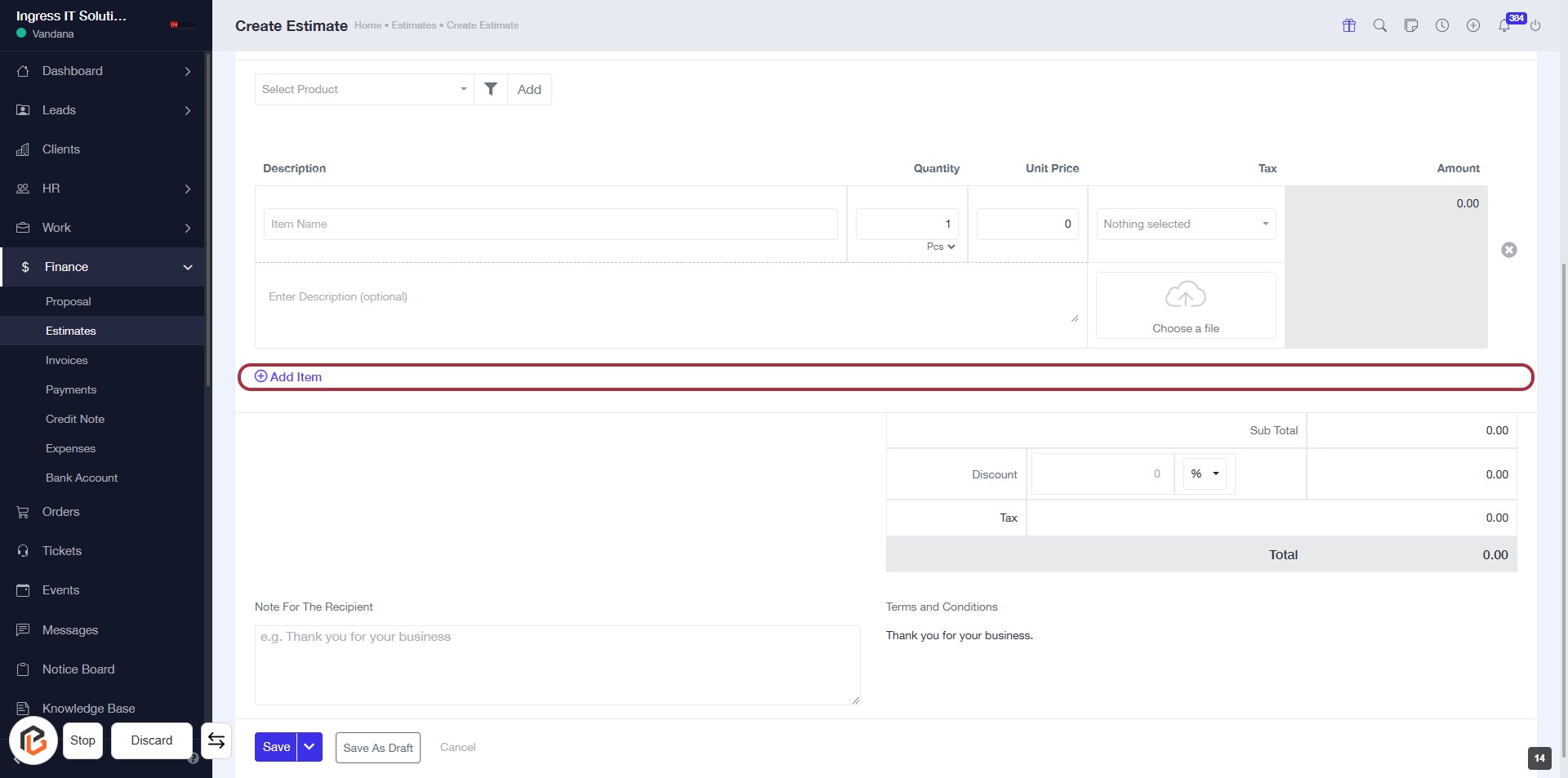1568x778 pixels.
Task: Click the Add Item link
Action: 288,377
